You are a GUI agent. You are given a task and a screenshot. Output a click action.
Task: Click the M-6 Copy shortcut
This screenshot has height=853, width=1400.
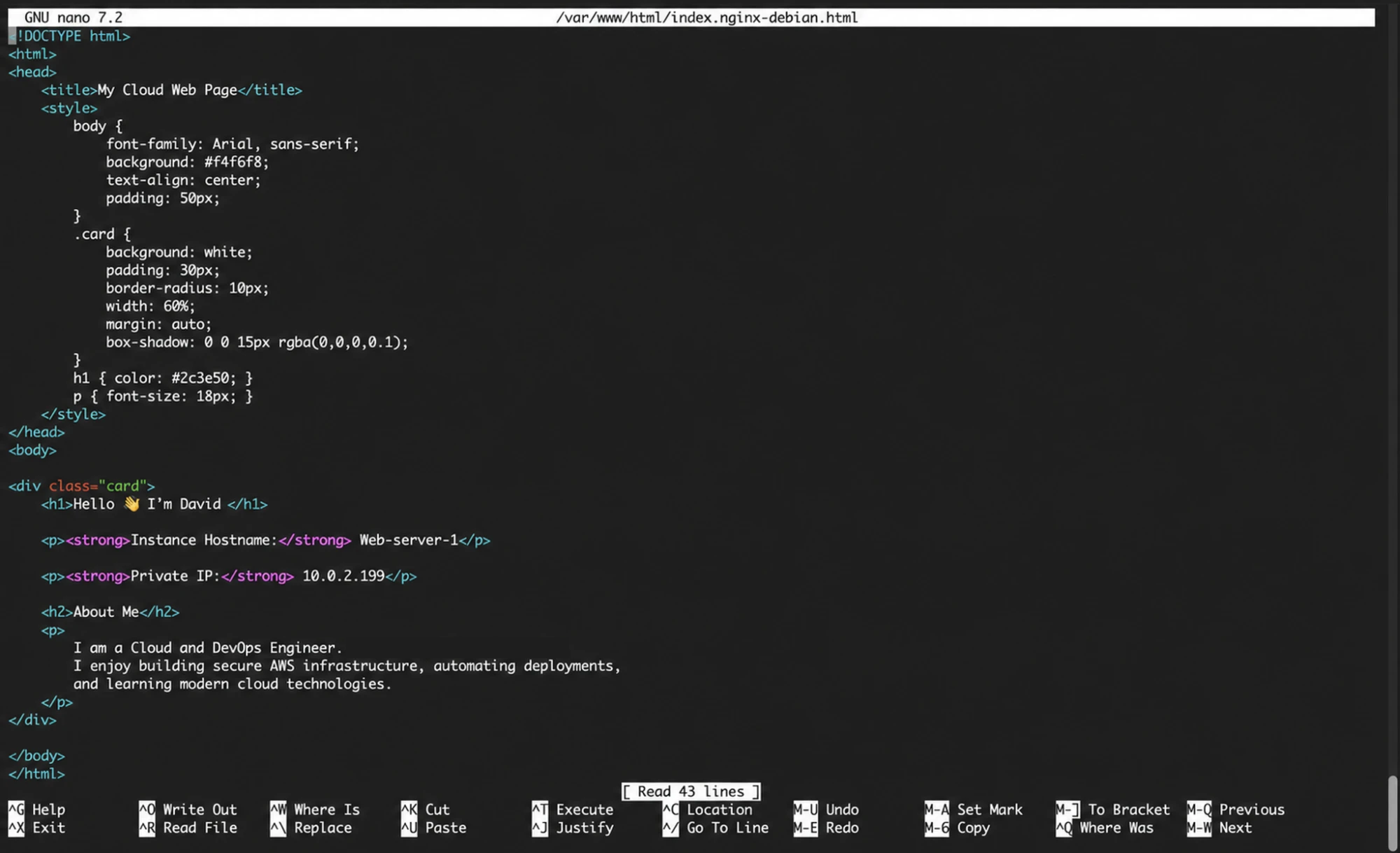(x=958, y=828)
